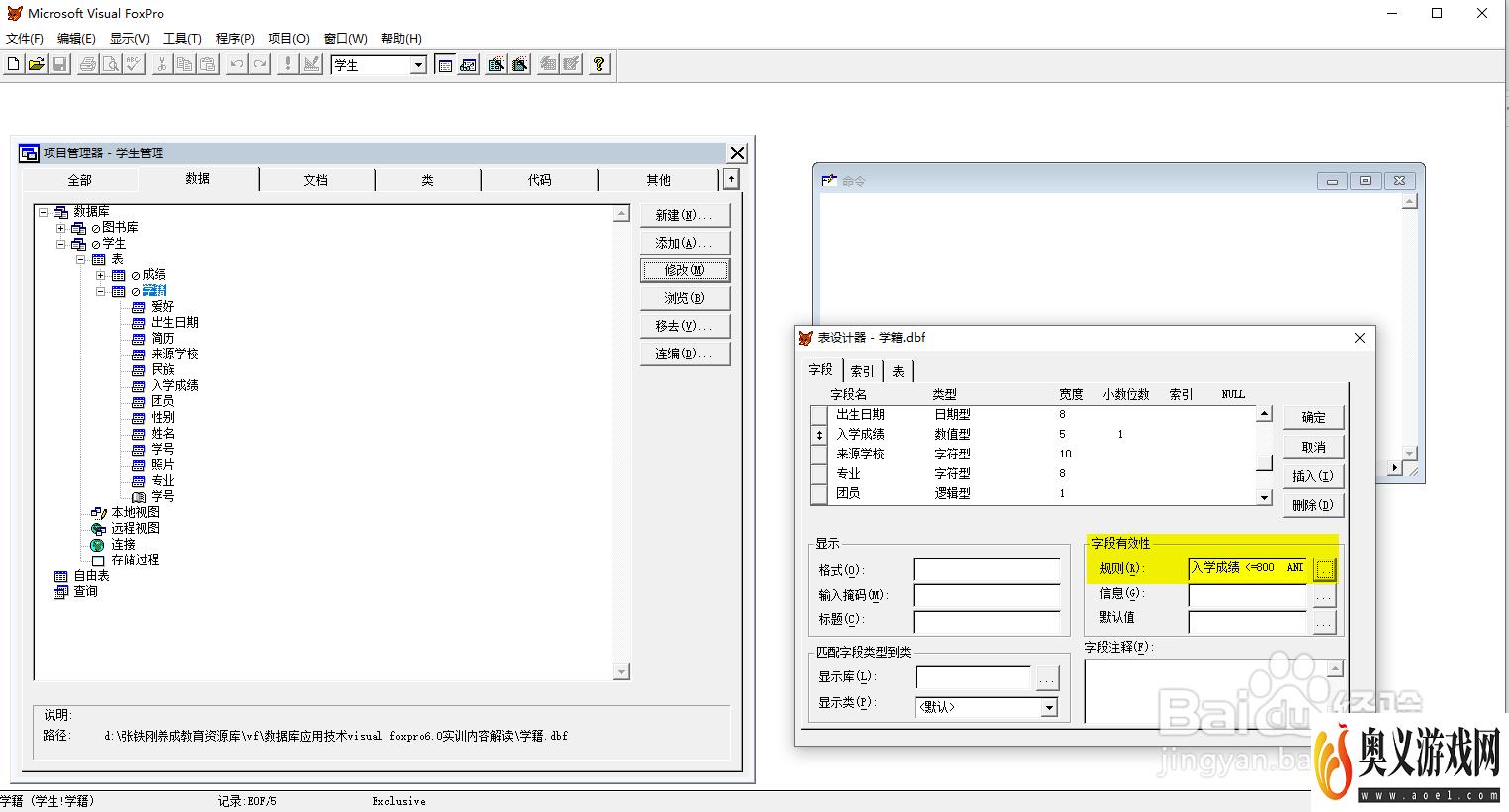The height and width of the screenshot is (812, 1509).
Task: Click the 连编(D)... button
Action: (x=685, y=354)
